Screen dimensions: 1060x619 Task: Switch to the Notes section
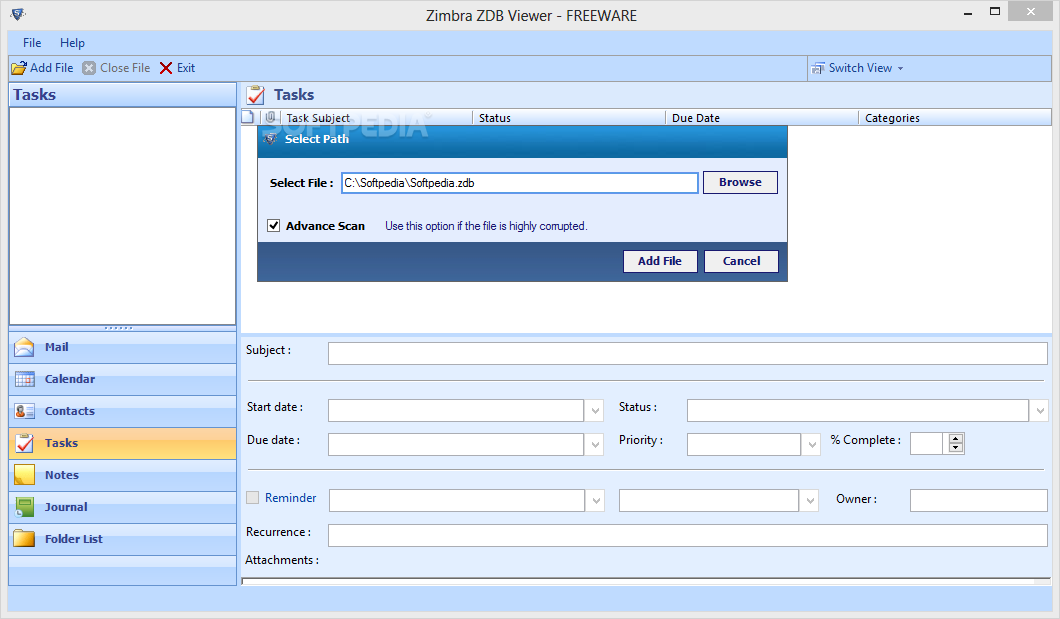[122, 475]
